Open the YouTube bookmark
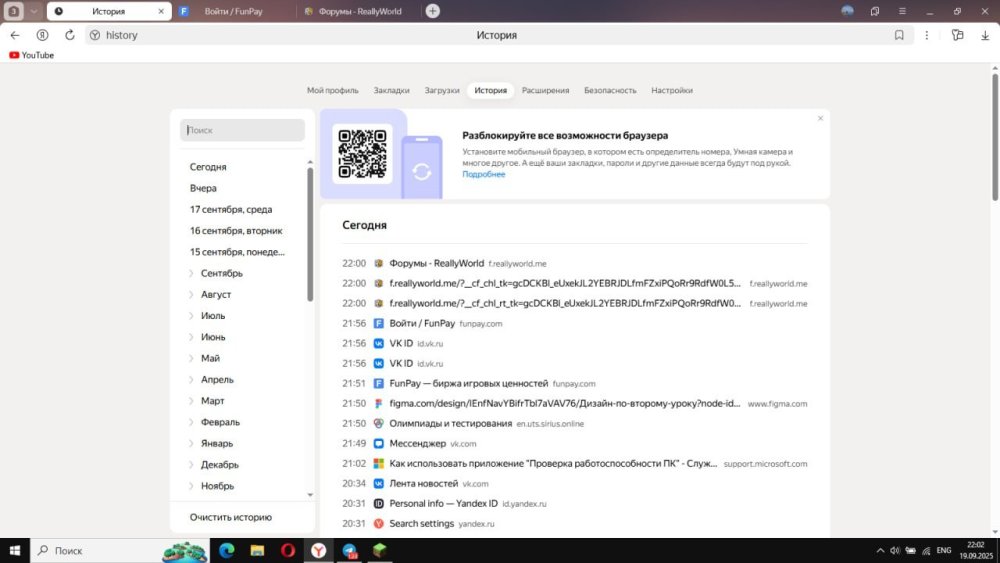The height and width of the screenshot is (563, 1000). [x=31, y=55]
